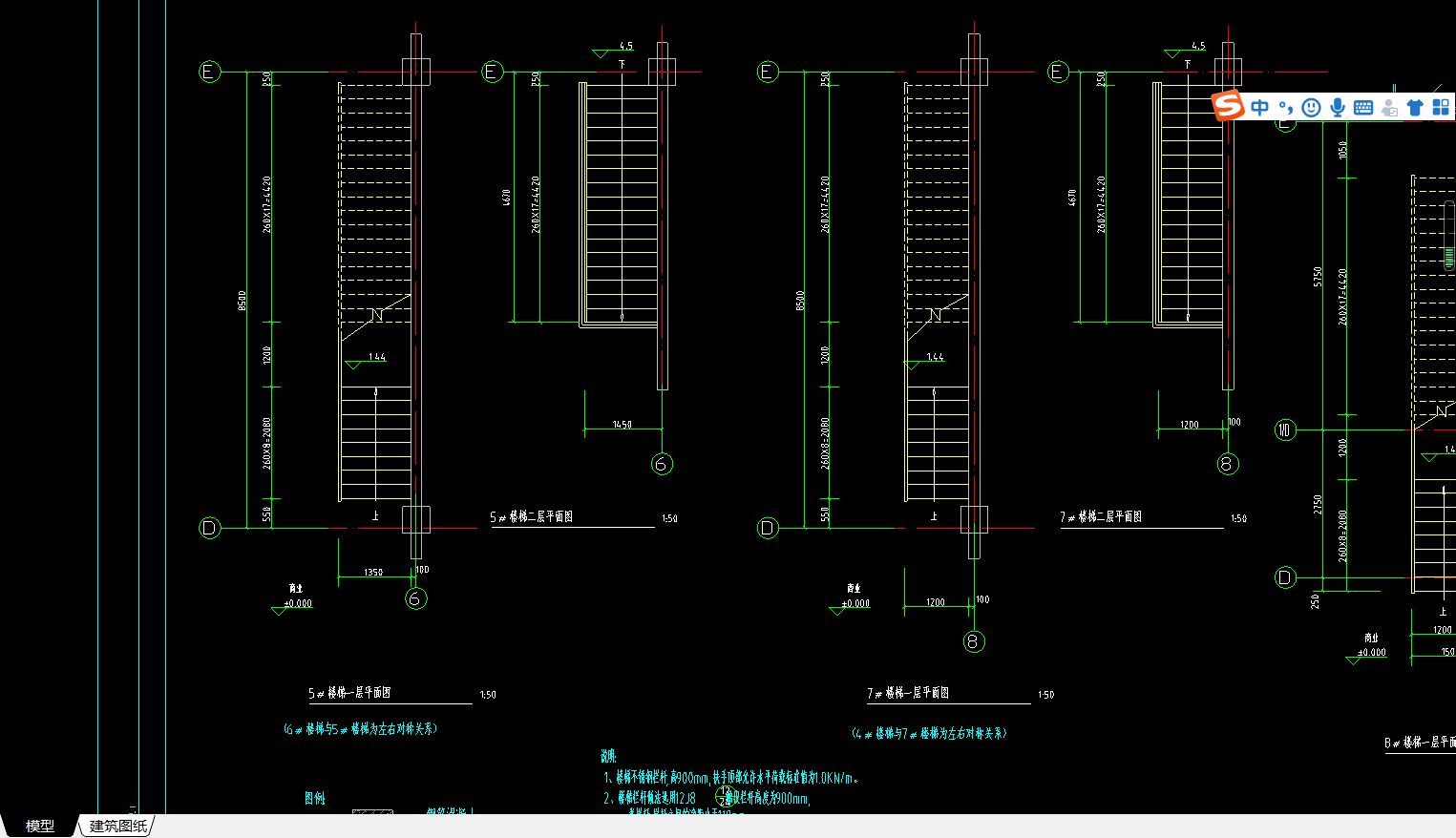The height and width of the screenshot is (838, 1456).
Task: Select the drawing title 5#楼梯二层平面图
Action: (532, 516)
